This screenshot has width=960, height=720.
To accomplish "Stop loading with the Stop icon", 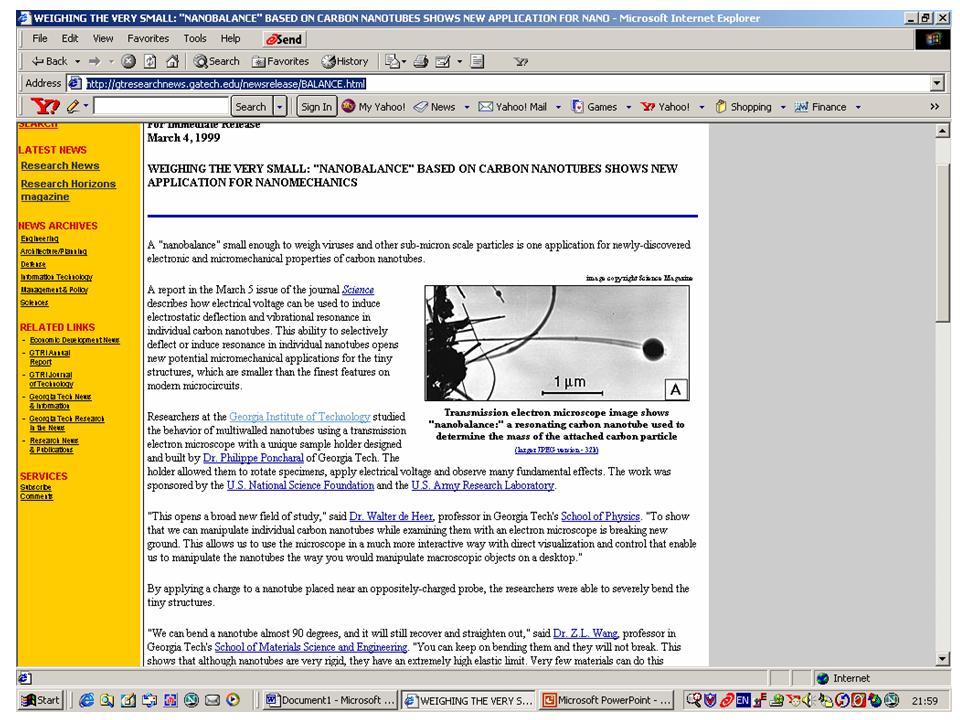I will tap(129, 61).
